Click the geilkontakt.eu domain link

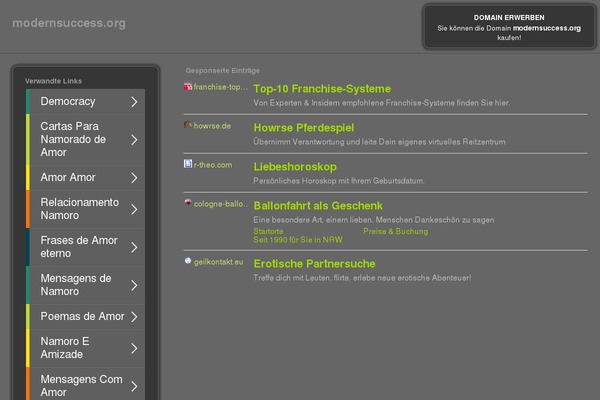point(218,262)
